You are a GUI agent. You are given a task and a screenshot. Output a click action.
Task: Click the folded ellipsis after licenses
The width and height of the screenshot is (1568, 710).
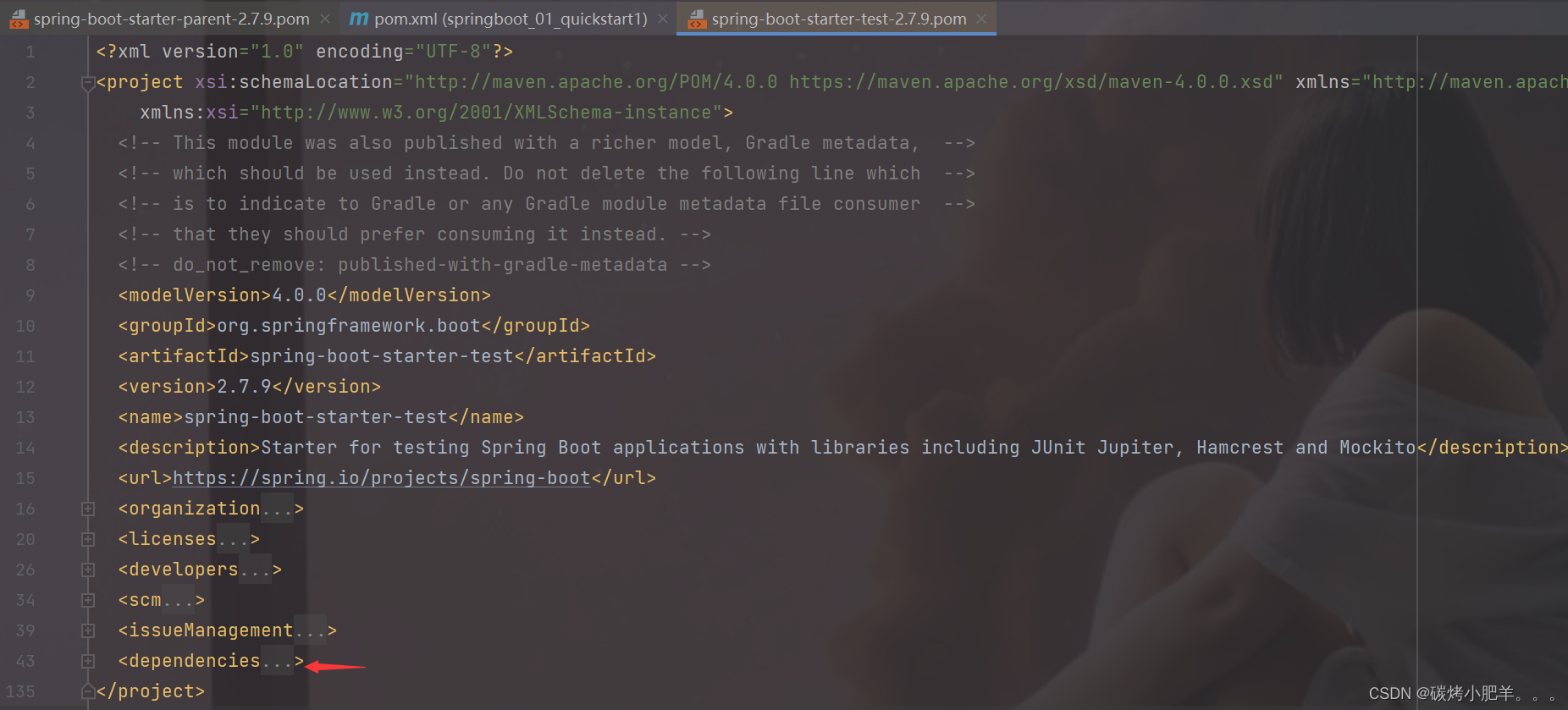(x=233, y=539)
